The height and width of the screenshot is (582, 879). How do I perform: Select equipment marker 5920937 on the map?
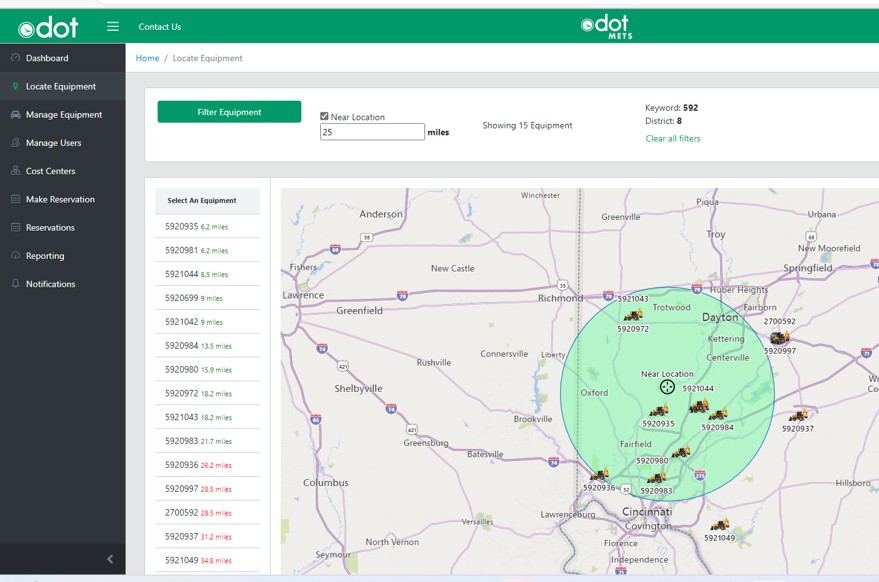[x=798, y=415]
